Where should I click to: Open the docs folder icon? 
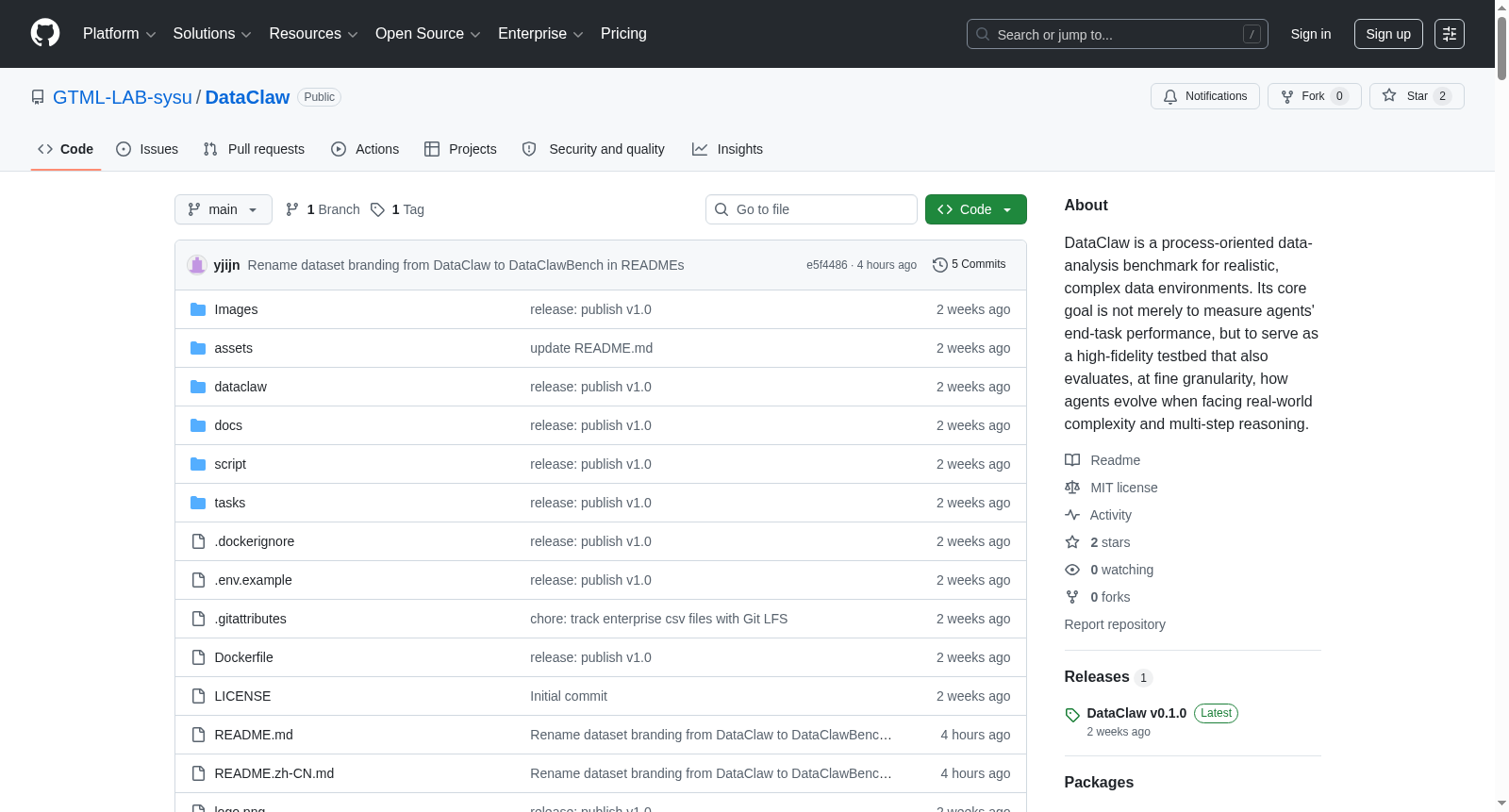(x=198, y=425)
